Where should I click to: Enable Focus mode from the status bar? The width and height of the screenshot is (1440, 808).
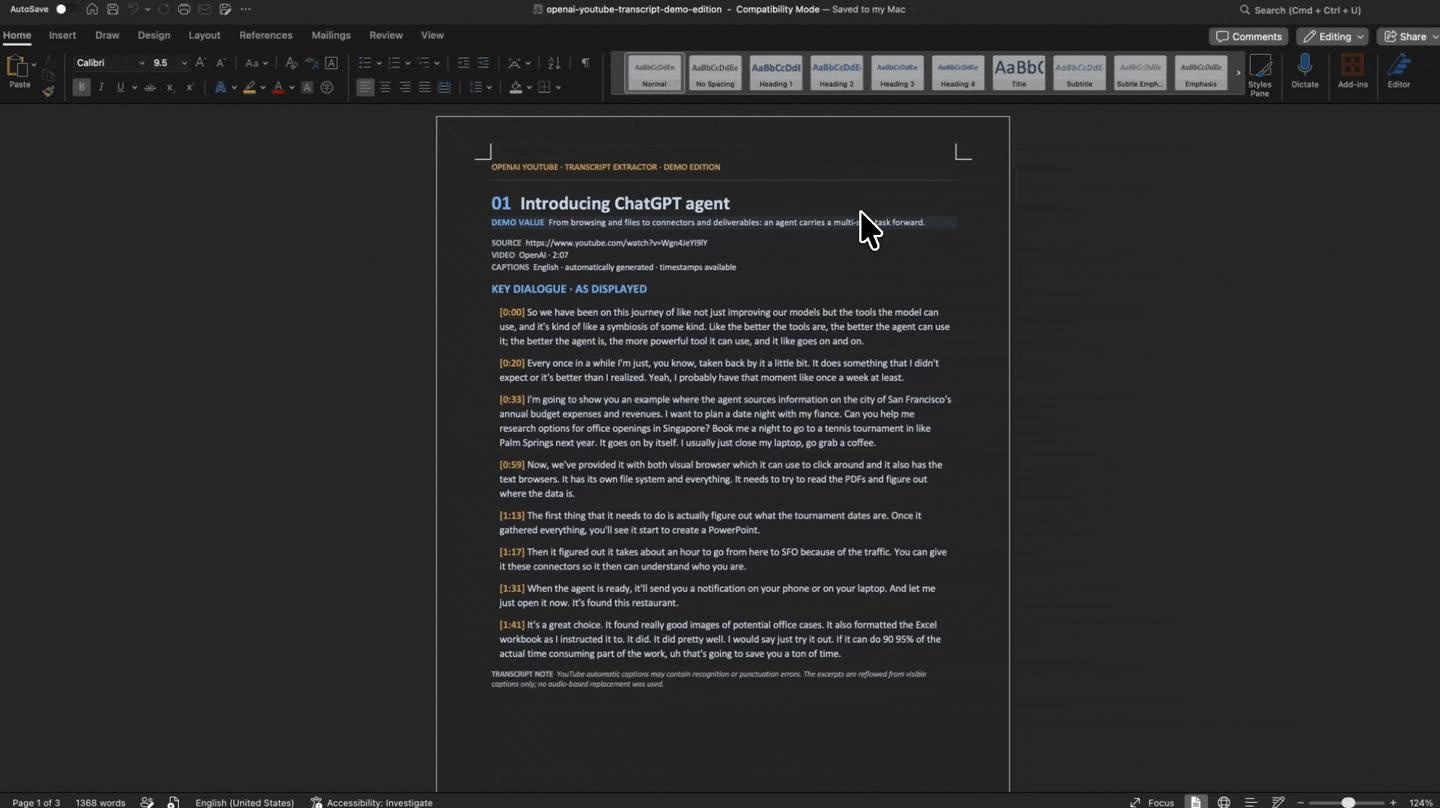click(1152, 802)
